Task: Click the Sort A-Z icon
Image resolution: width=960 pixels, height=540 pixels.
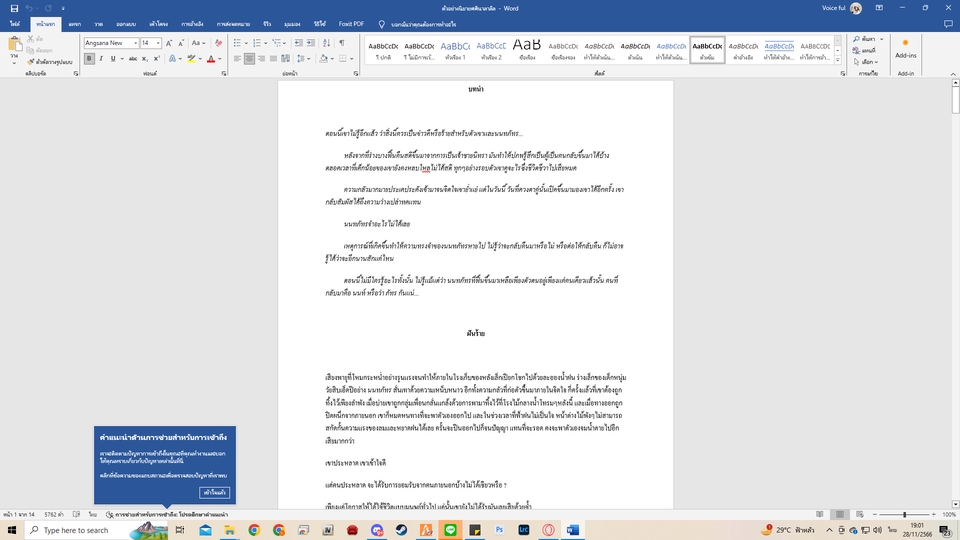Action: 326,43
